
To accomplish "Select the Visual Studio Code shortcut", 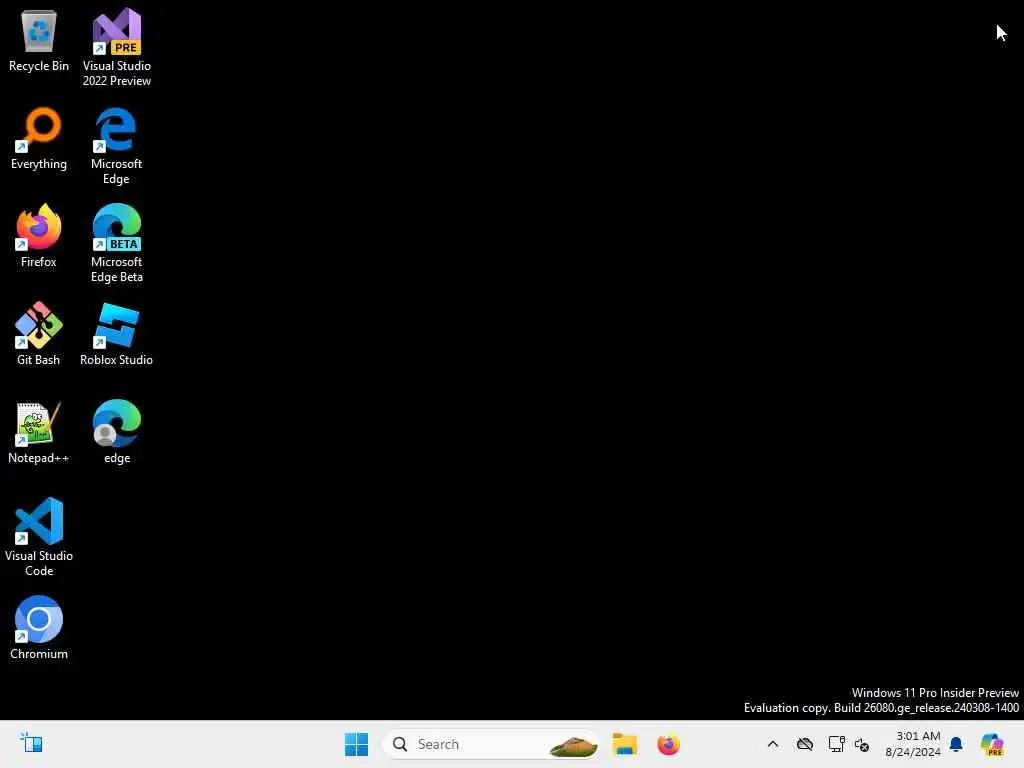I will pos(39,537).
